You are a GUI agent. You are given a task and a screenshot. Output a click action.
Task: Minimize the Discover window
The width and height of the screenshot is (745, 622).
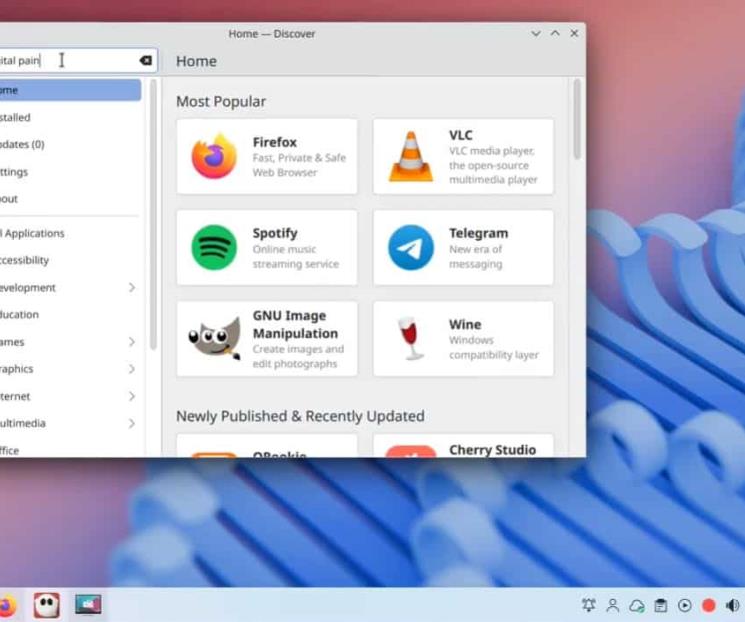(536, 34)
